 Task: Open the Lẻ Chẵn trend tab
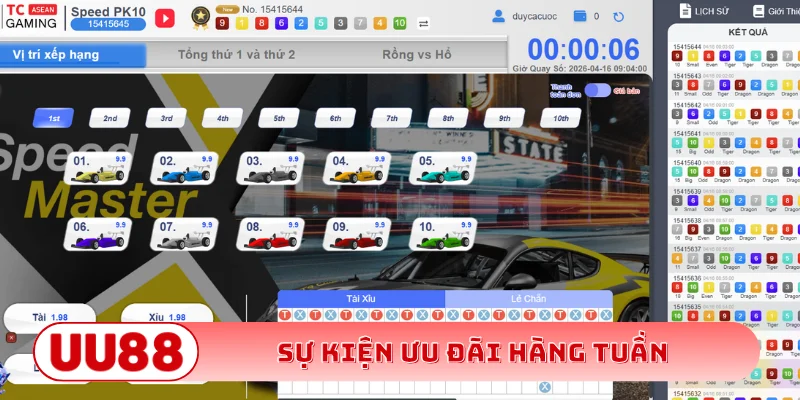pos(529,299)
